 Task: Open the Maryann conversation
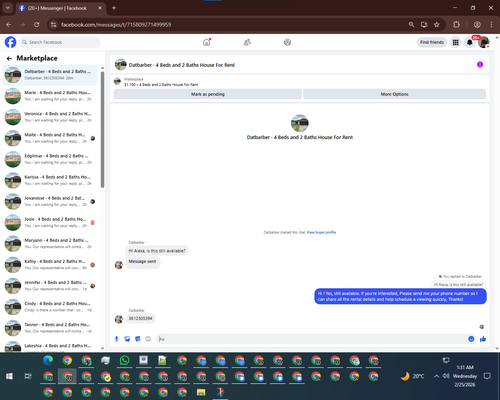50,243
